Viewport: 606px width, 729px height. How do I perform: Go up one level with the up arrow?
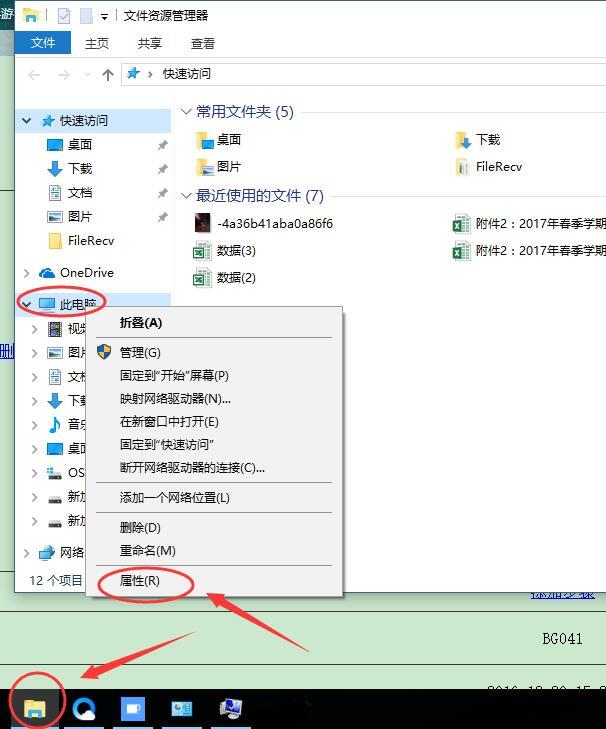tap(108, 74)
